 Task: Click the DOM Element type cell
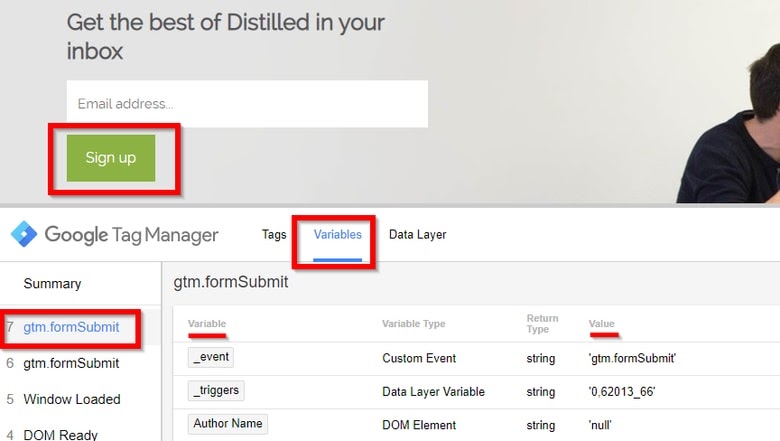coord(419,425)
